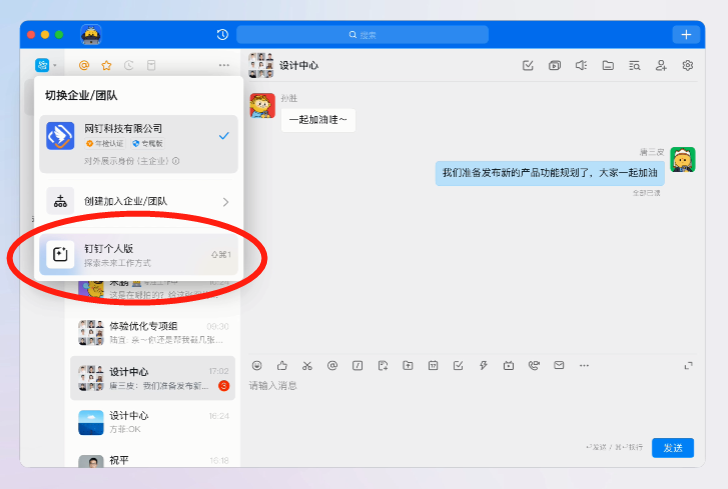Click the plus button in title bar
The image size is (728, 489).
(x=686, y=34)
